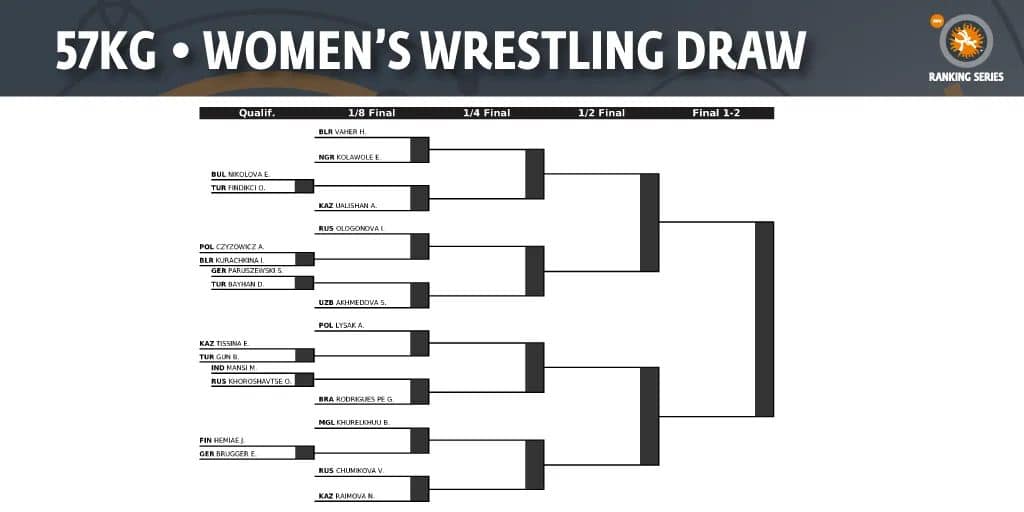Select BRA Rodrigues Pe G. entry
This screenshot has height=512, width=1024.
pos(356,399)
